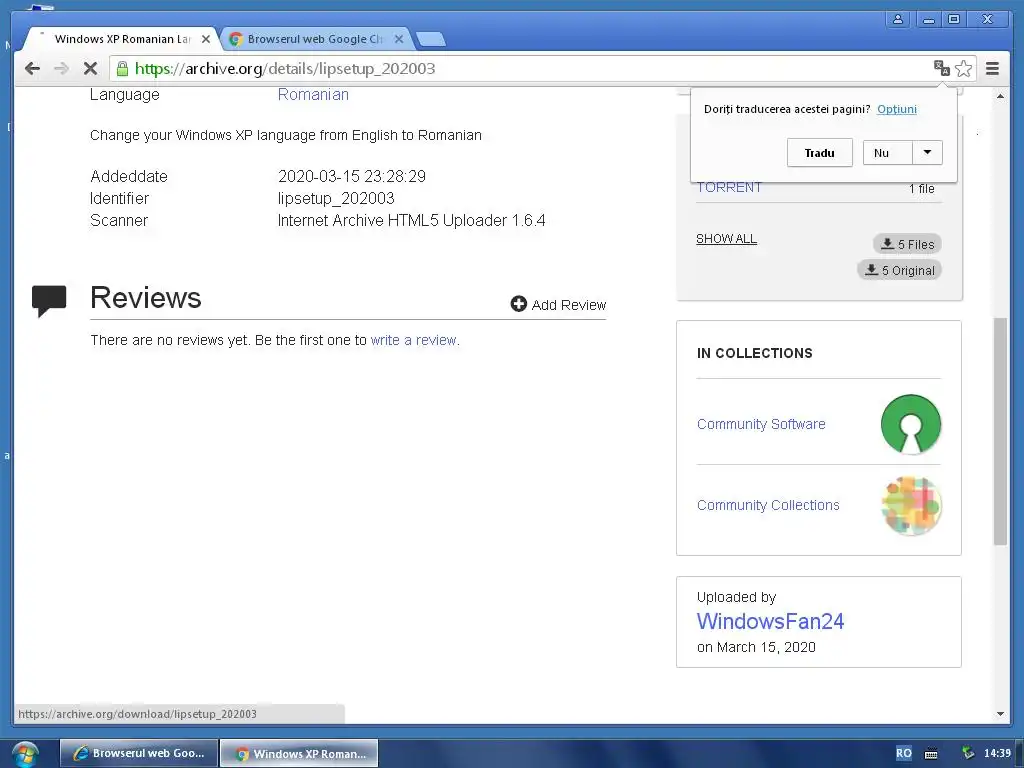Screen dimensions: 1024x768
Task: Click the 2020-03-15 23:28:29 Addeddate value
Action: click(x=351, y=176)
